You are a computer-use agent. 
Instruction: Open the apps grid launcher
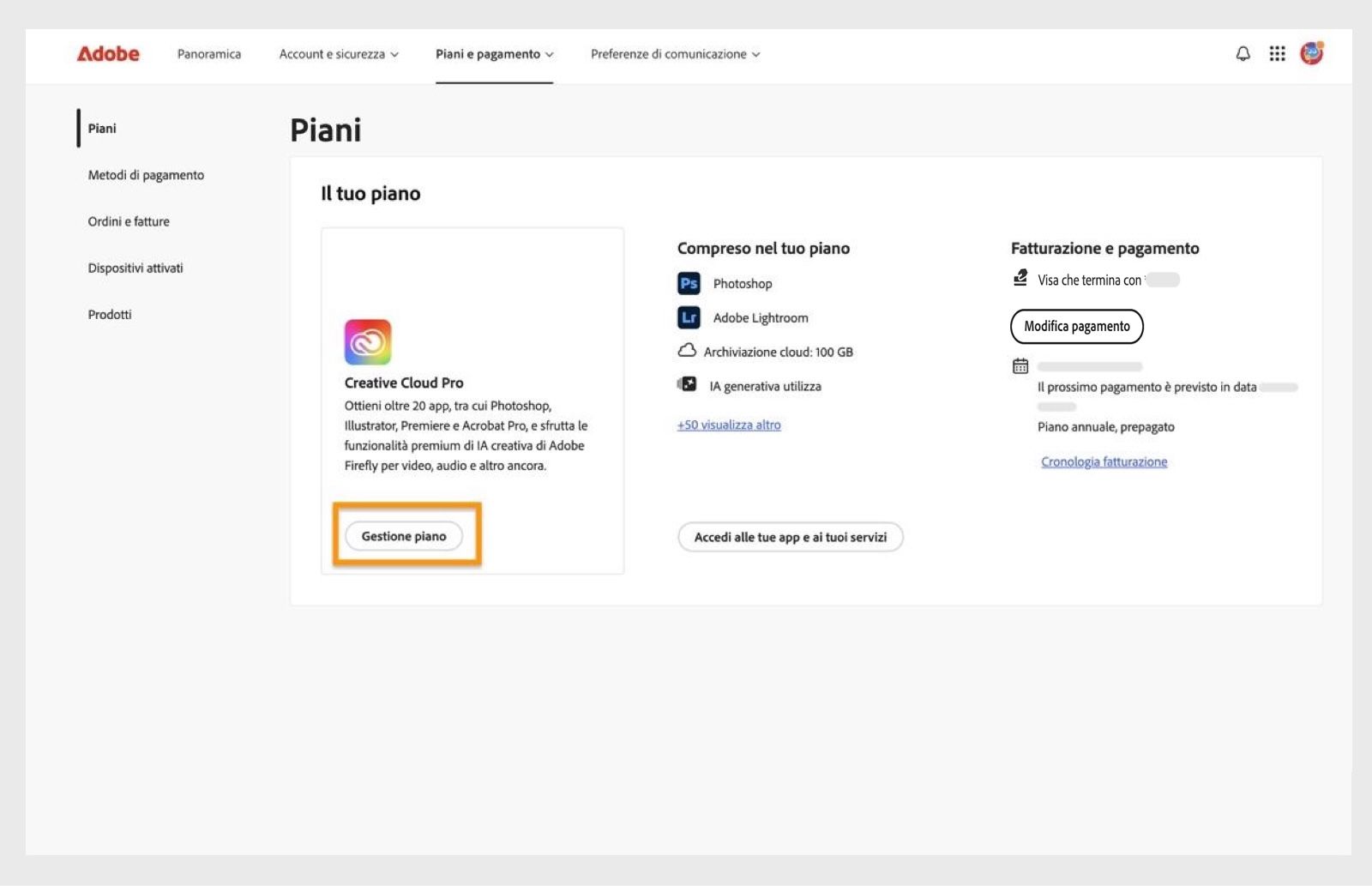[1277, 54]
